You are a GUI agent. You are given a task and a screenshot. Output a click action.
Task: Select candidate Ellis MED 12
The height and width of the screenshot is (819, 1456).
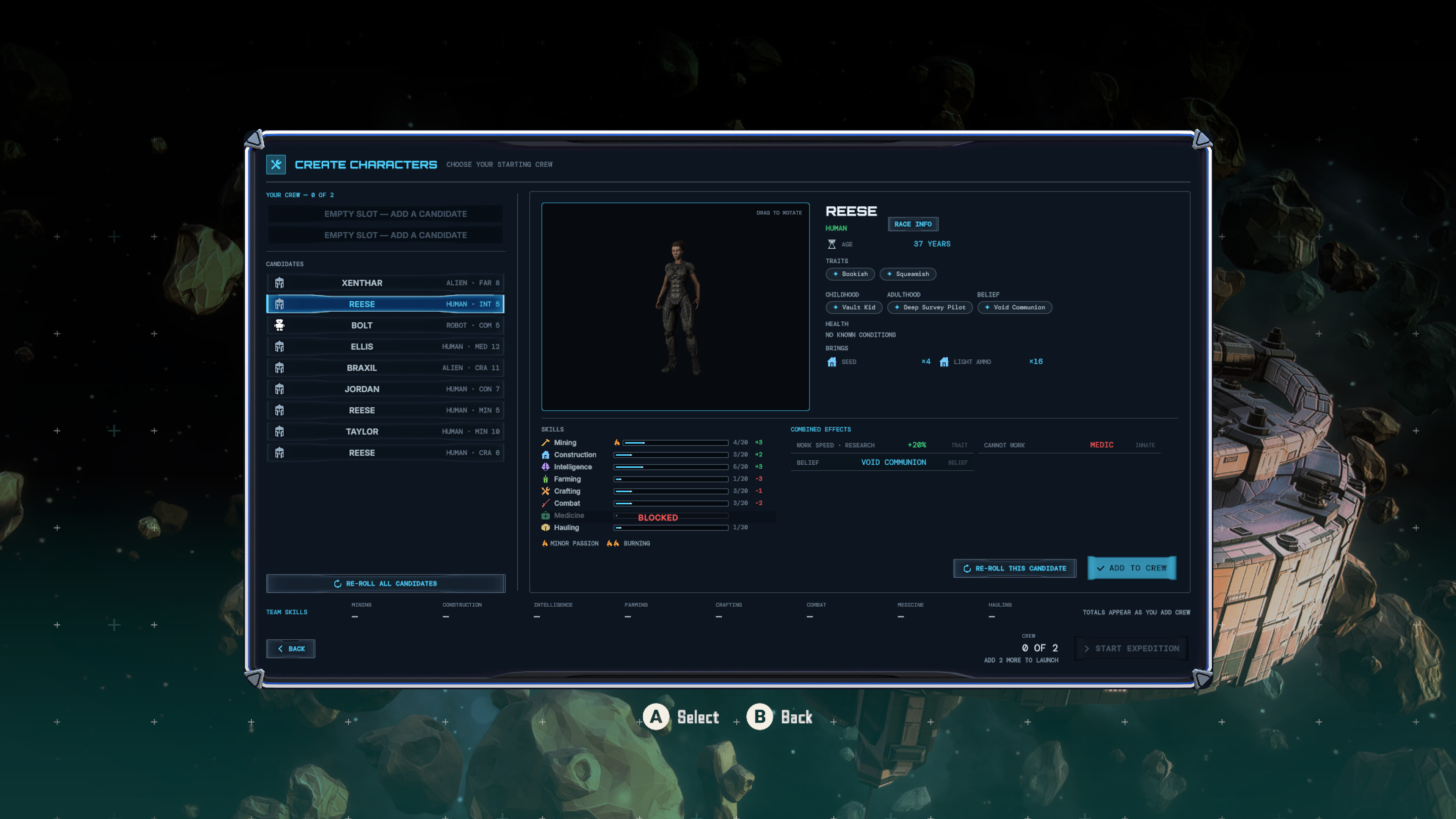click(x=386, y=347)
